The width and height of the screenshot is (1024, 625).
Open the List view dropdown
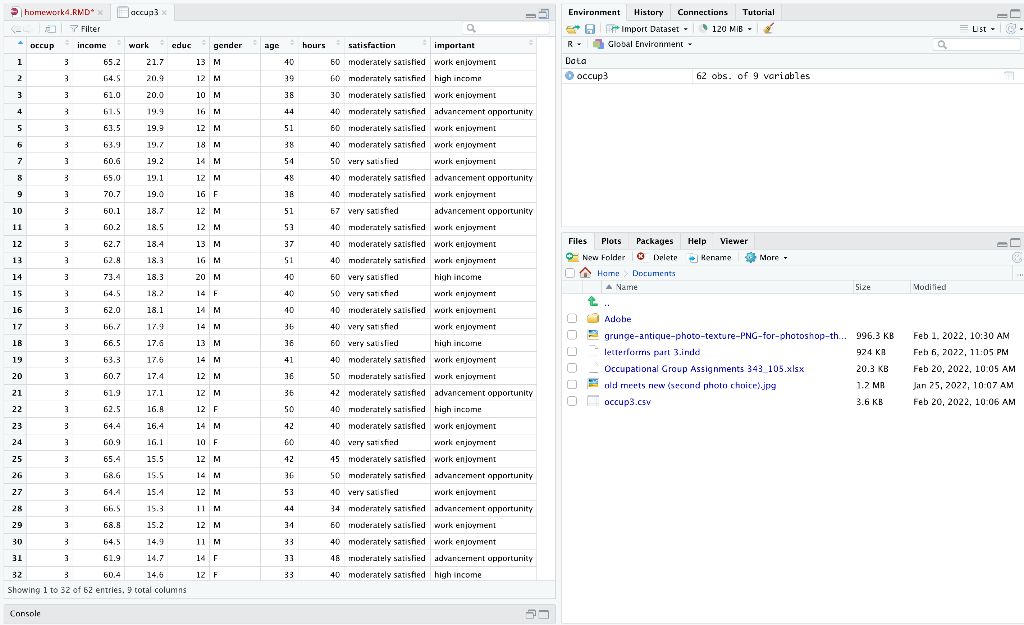tap(980, 28)
